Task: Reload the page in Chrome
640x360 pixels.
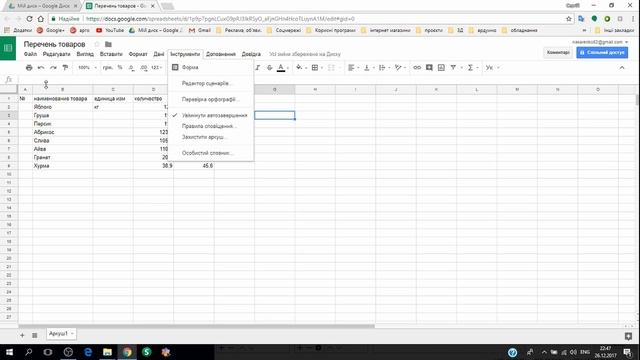Action: (x=29, y=19)
